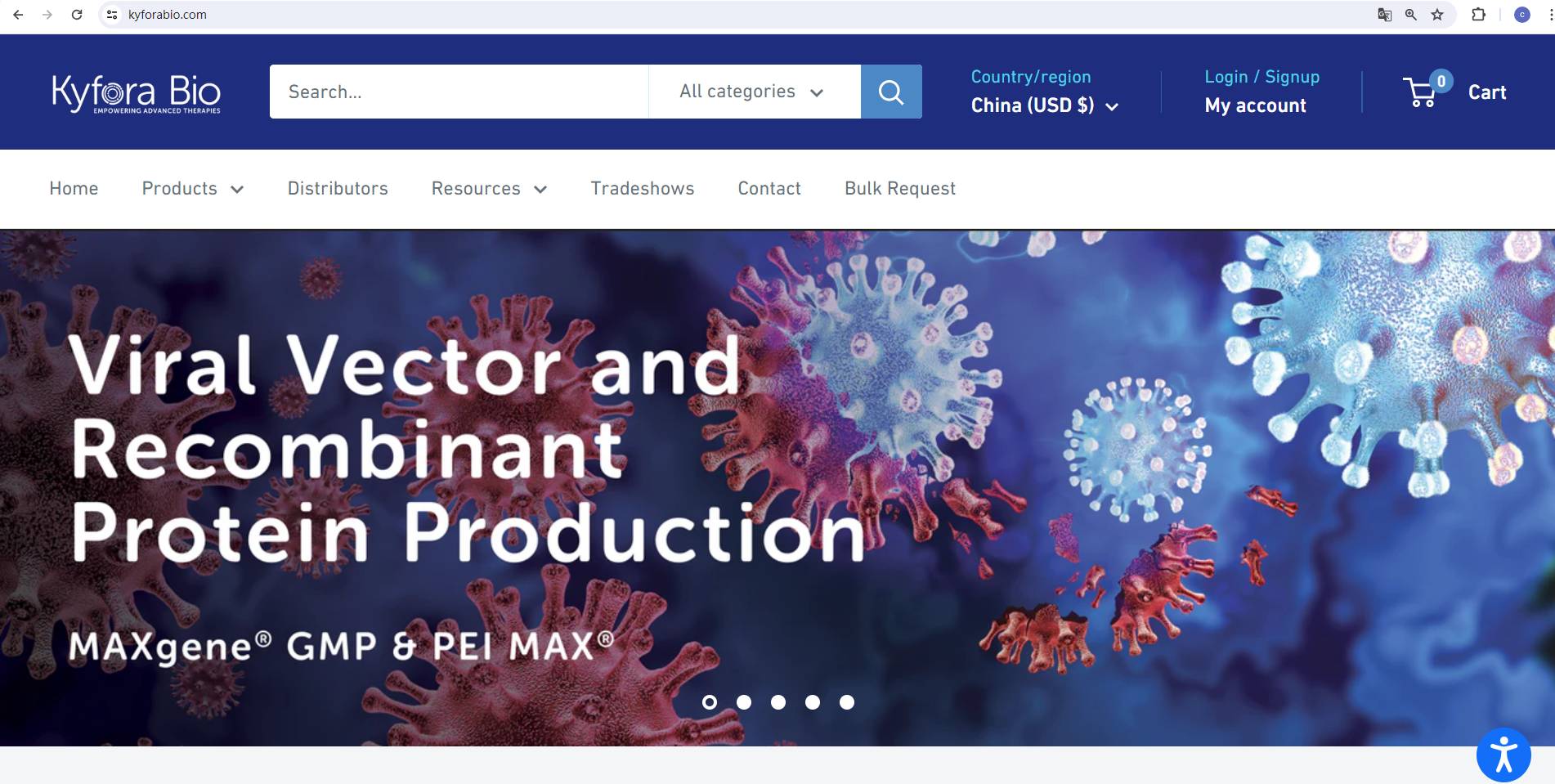Go to the Tradeshows menu item

click(642, 189)
